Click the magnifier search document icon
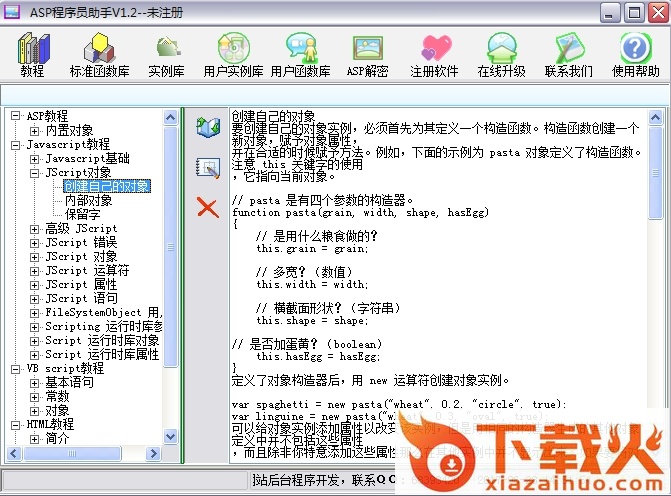This screenshot has height=496, width=671. [x=208, y=167]
